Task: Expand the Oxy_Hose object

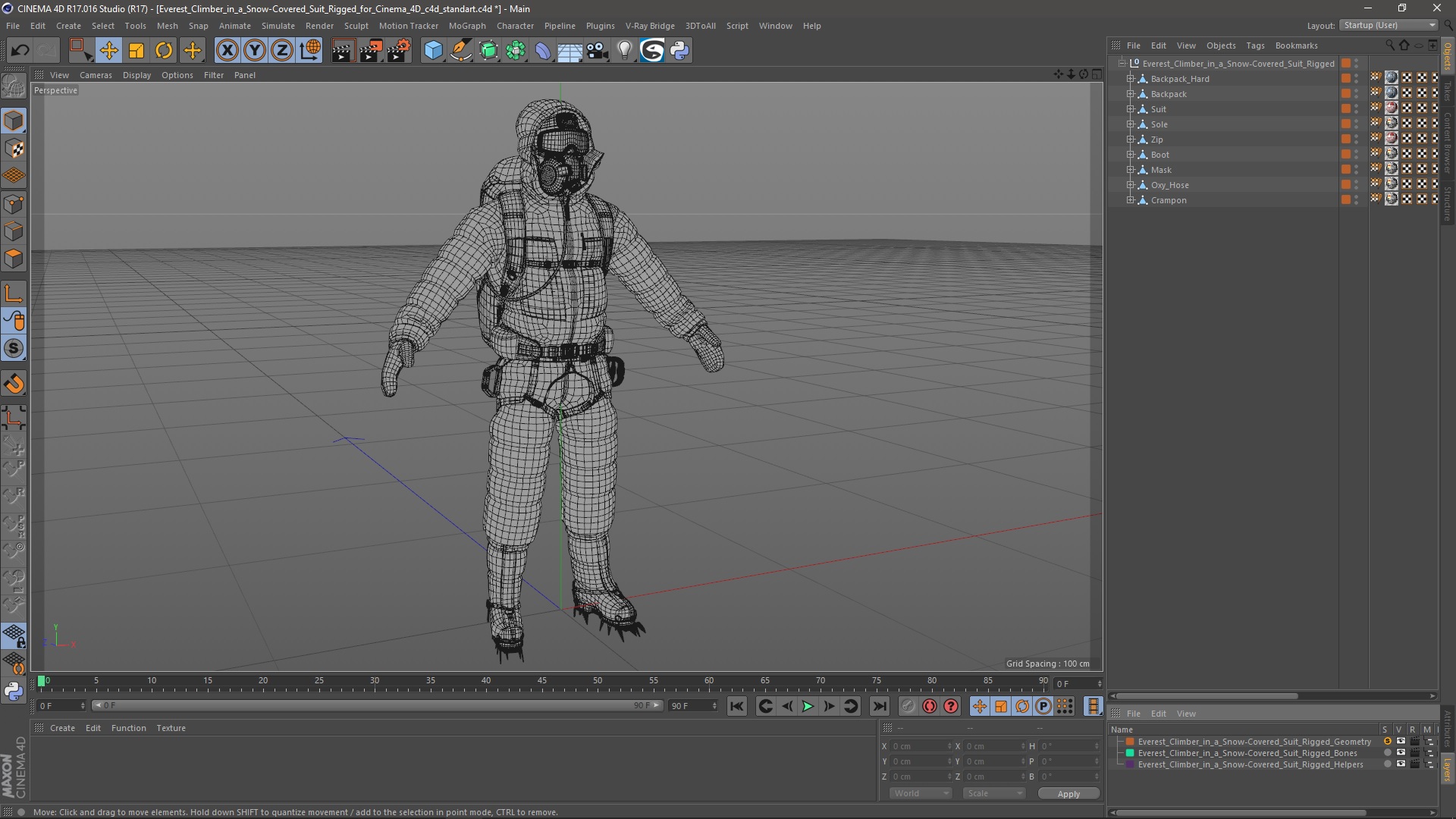Action: coord(1130,185)
